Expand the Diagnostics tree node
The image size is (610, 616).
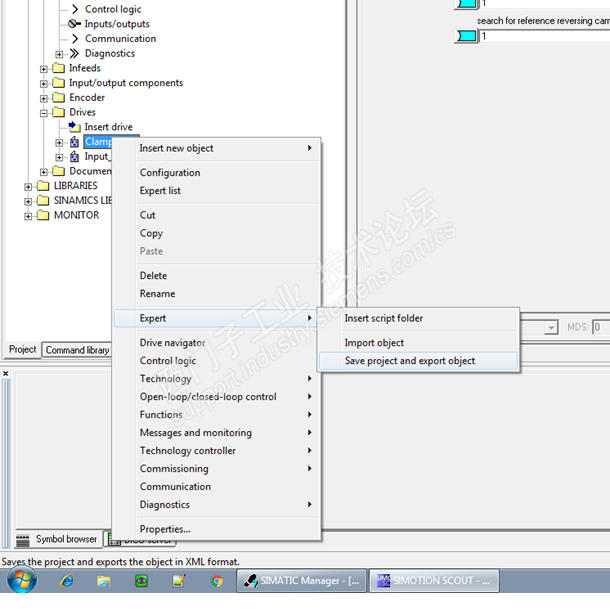point(59,54)
